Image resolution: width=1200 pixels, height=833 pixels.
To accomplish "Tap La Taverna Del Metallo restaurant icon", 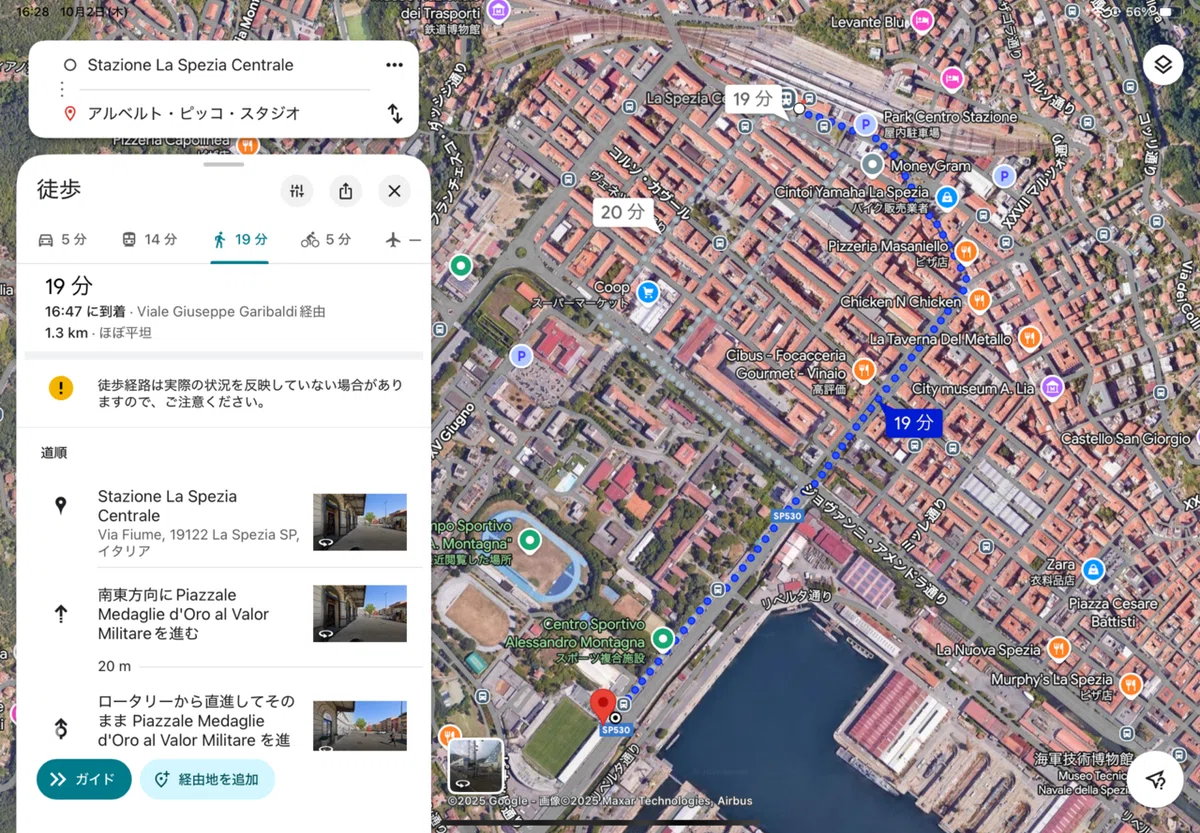I will point(1029,338).
